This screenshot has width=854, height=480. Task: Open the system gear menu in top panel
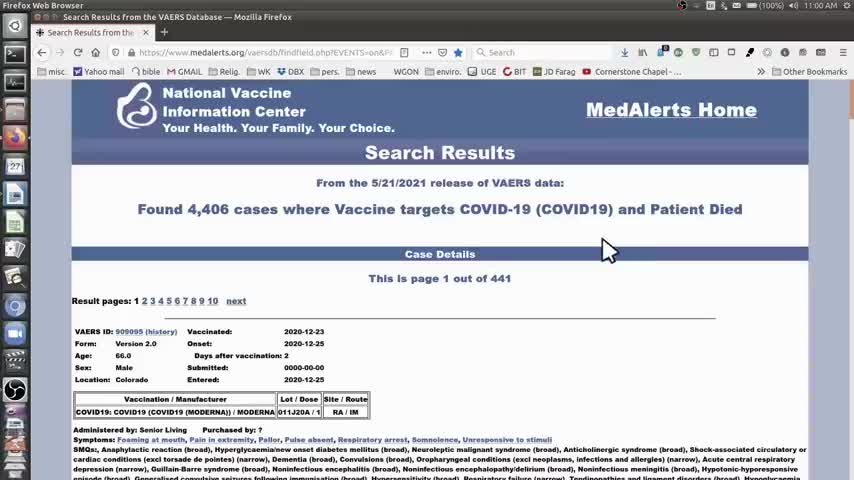[847, 5]
